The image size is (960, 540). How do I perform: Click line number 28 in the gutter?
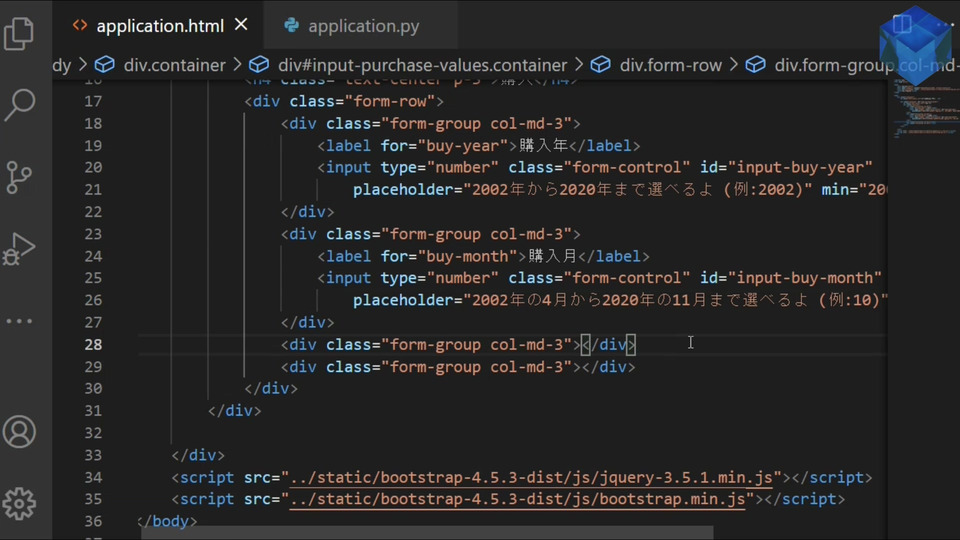pyautogui.click(x=93, y=345)
